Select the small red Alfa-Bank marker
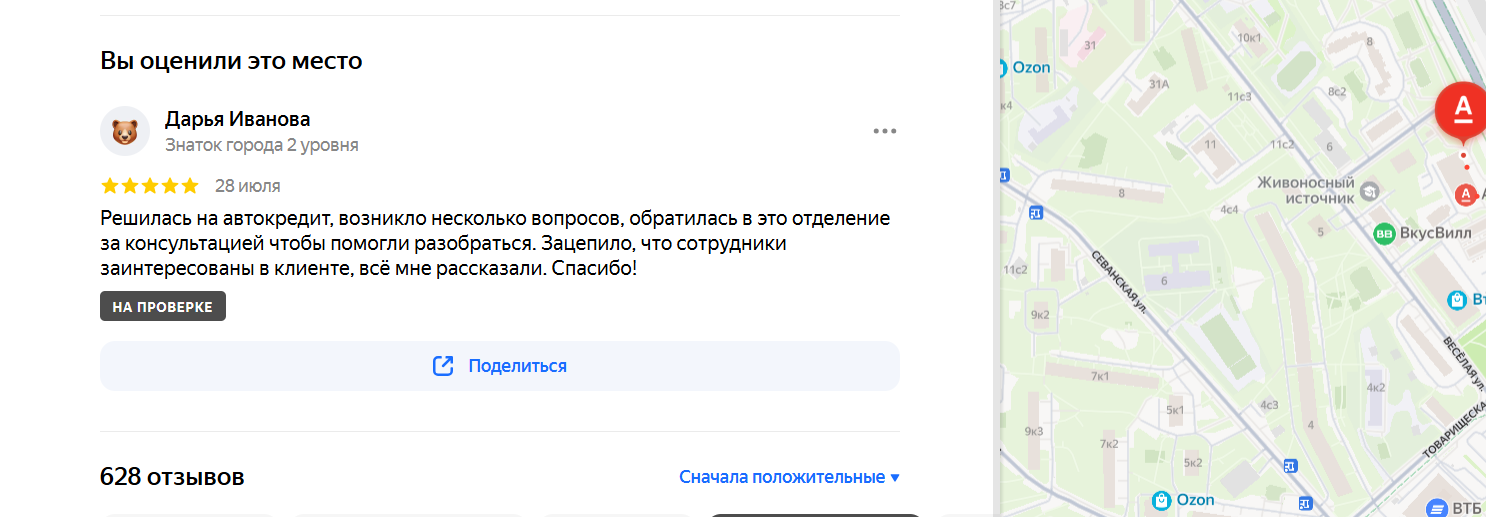1486x517 pixels. pyautogui.click(x=1466, y=194)
